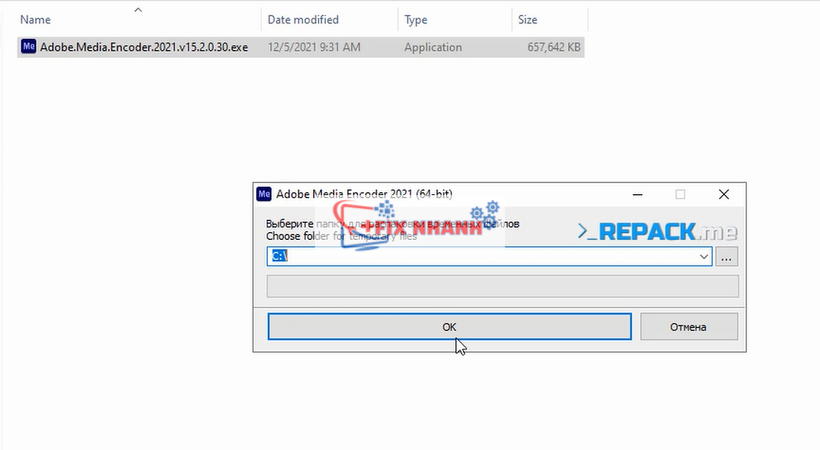Expand the temporary folder path dropdown
The width and height of the screenshot is (820, 450).
tap(705, 257)
